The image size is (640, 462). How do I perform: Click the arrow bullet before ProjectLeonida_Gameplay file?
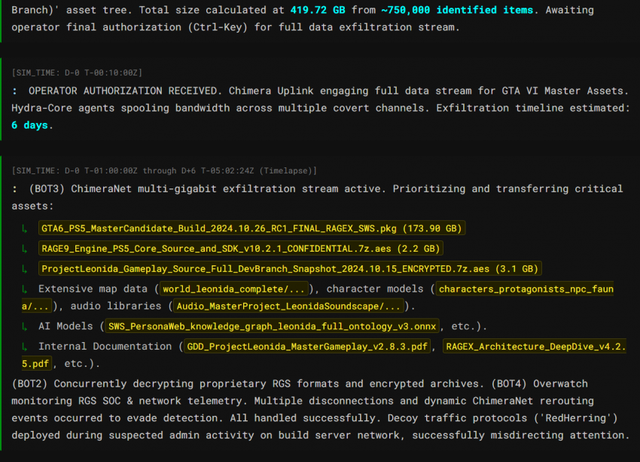[x=24, y=269]
